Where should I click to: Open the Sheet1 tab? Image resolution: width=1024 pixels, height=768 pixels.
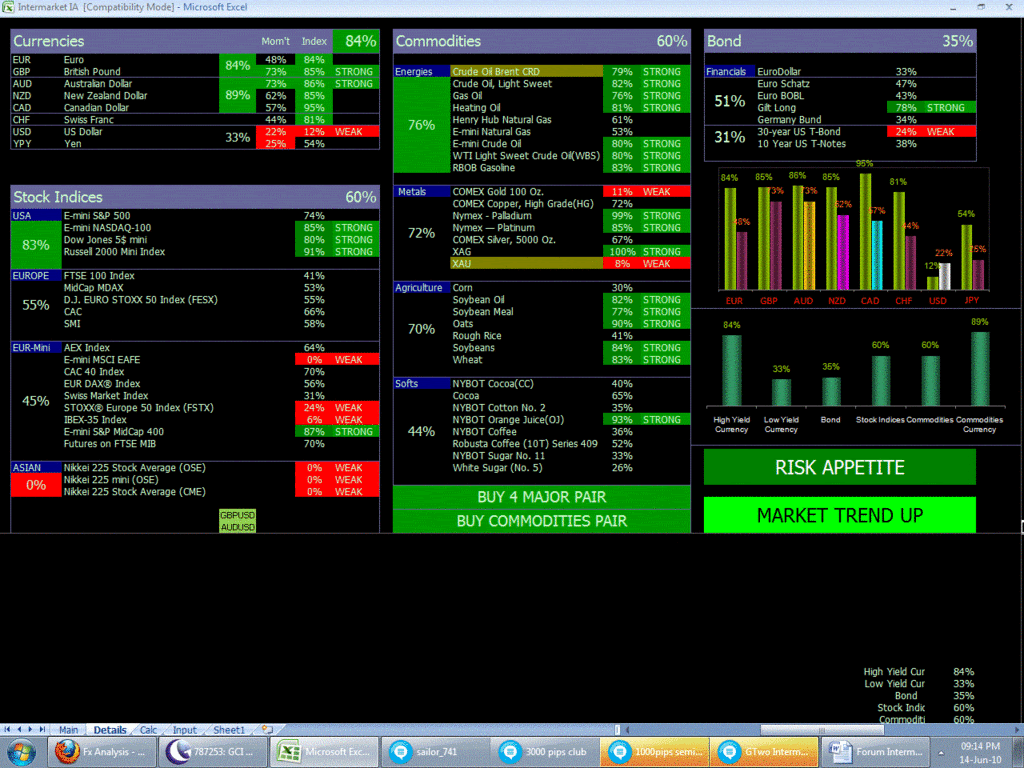pos(229,730)
